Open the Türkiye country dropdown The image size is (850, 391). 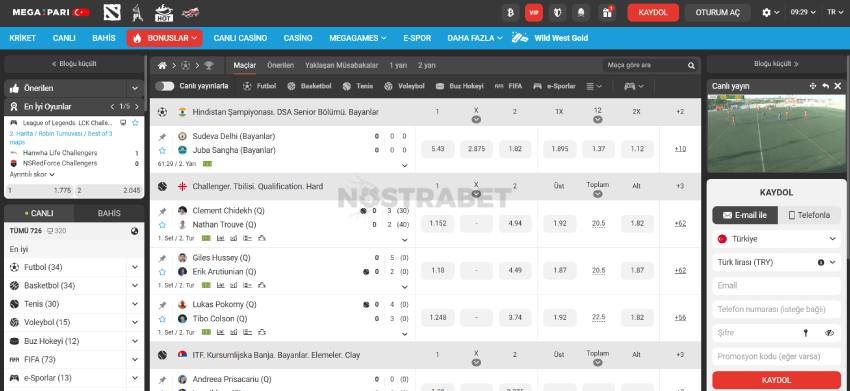(x=776, y=239)
